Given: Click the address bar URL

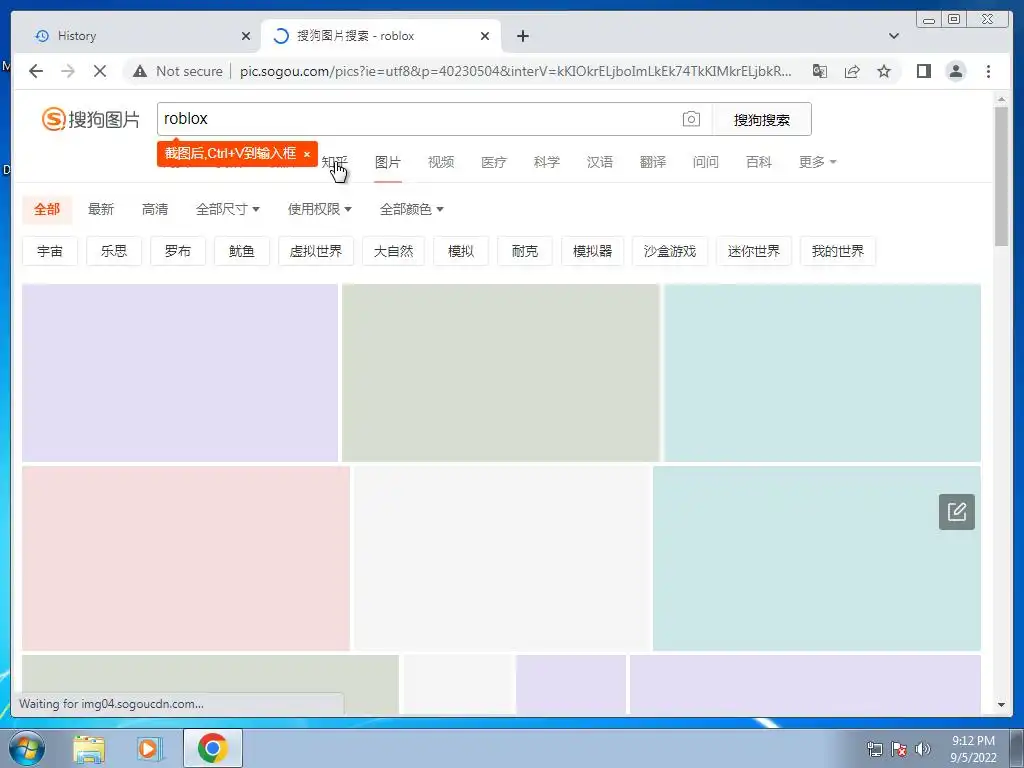Looking at the screenshot, I should (515, 71).
